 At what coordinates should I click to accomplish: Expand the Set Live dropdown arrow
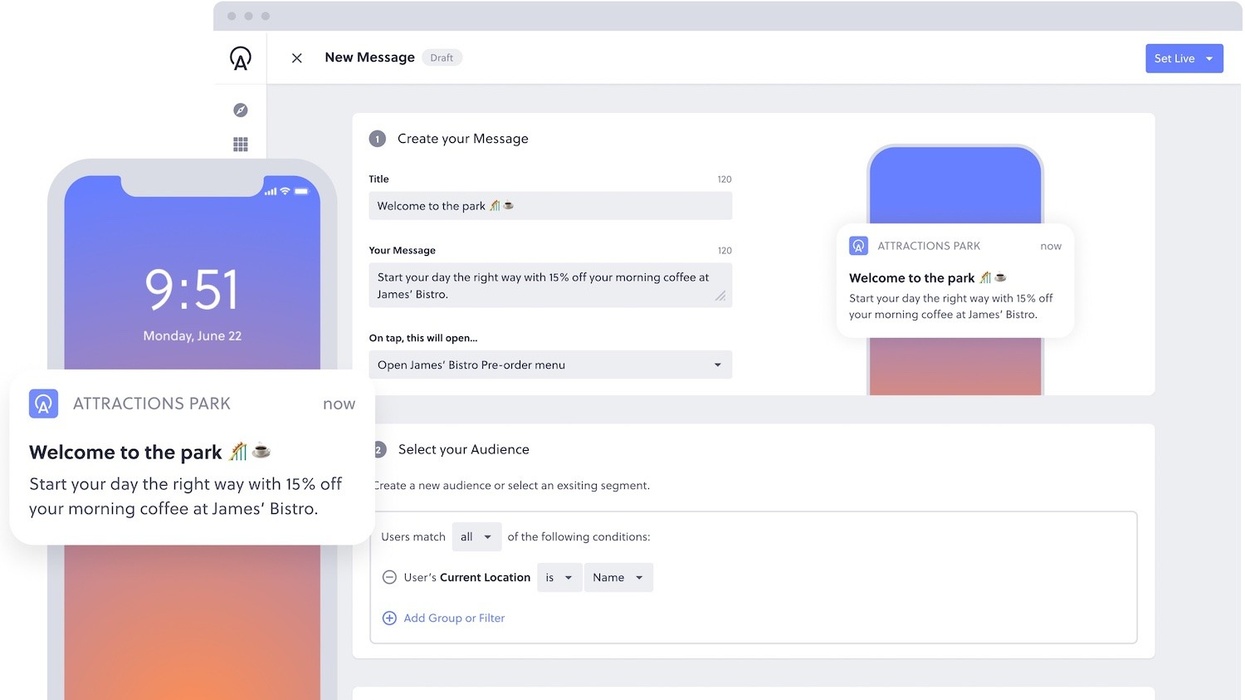(x=1209, y=59)
